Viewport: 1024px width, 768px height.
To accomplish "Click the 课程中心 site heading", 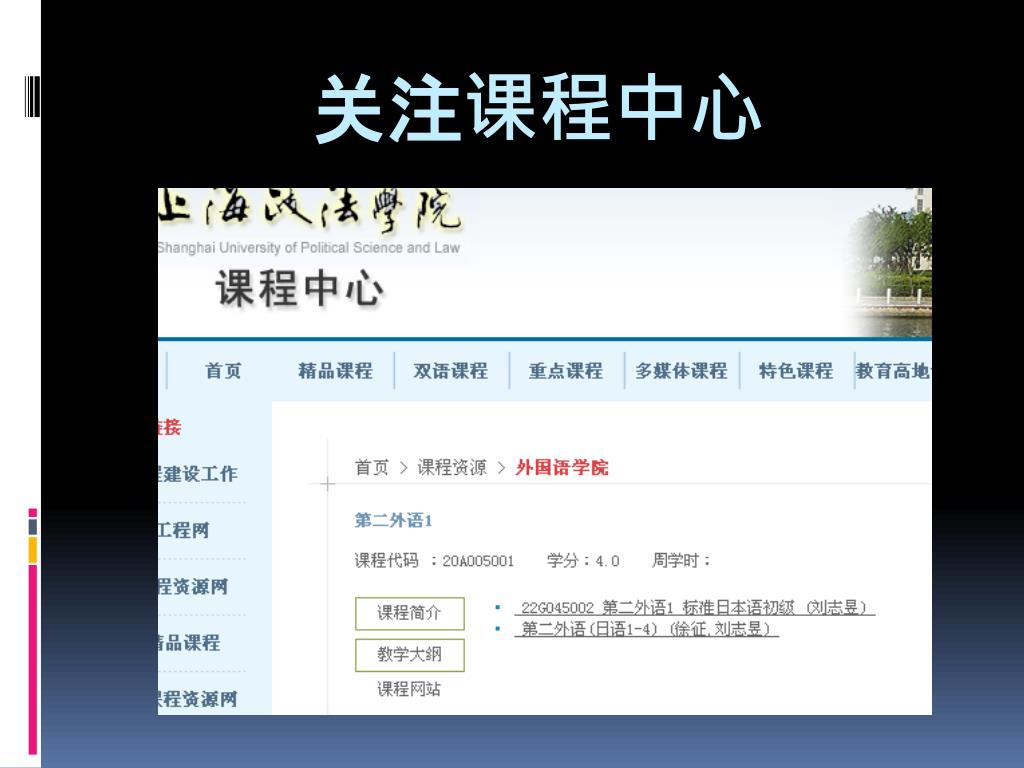I will (x=299, y=289).
